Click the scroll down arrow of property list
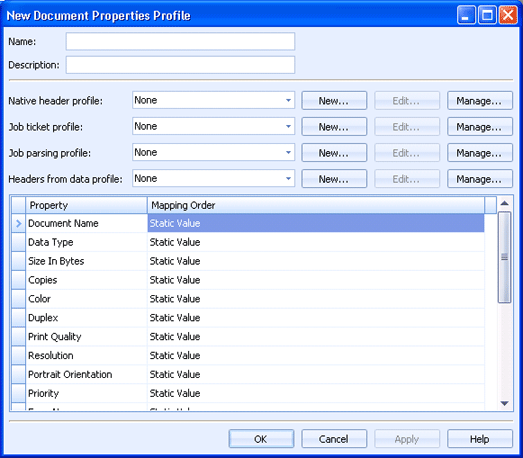This screenshot has height=458, width=523. click(x=504, y=404)
